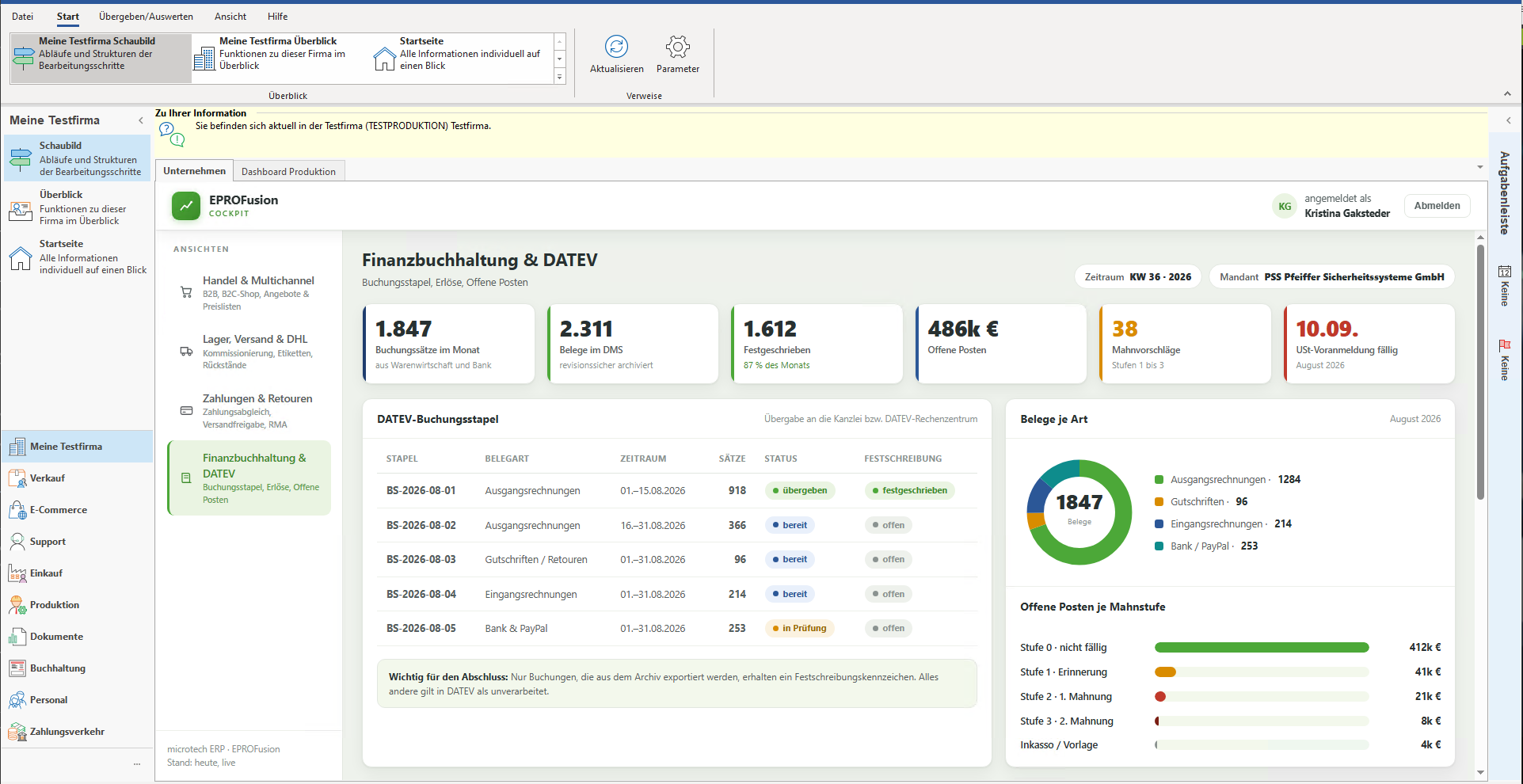Open Verkauf module in sidebar

click(x=77, y=478)
